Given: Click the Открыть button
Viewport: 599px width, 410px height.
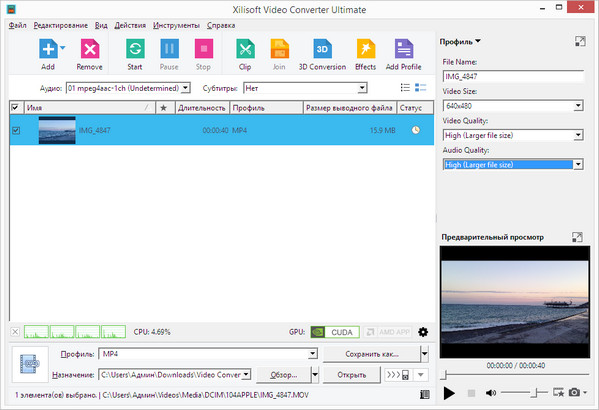Looking at the screenshot, I should (x=351, y=375).
